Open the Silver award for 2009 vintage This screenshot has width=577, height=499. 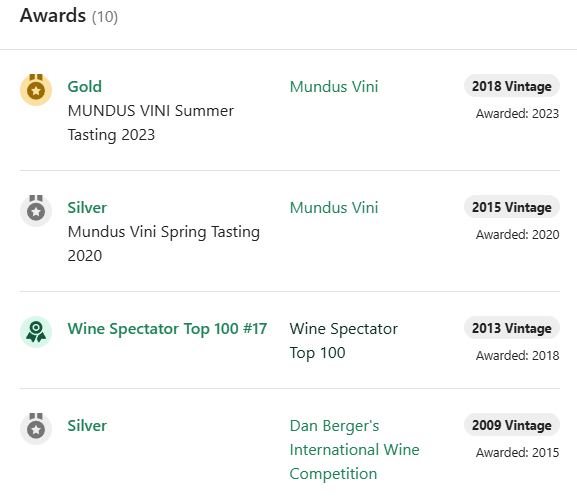pos(87,426)
